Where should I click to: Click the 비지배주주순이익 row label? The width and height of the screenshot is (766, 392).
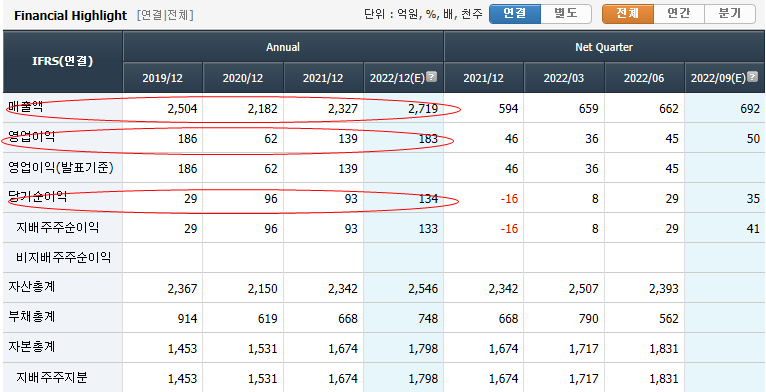coord(64,257)
